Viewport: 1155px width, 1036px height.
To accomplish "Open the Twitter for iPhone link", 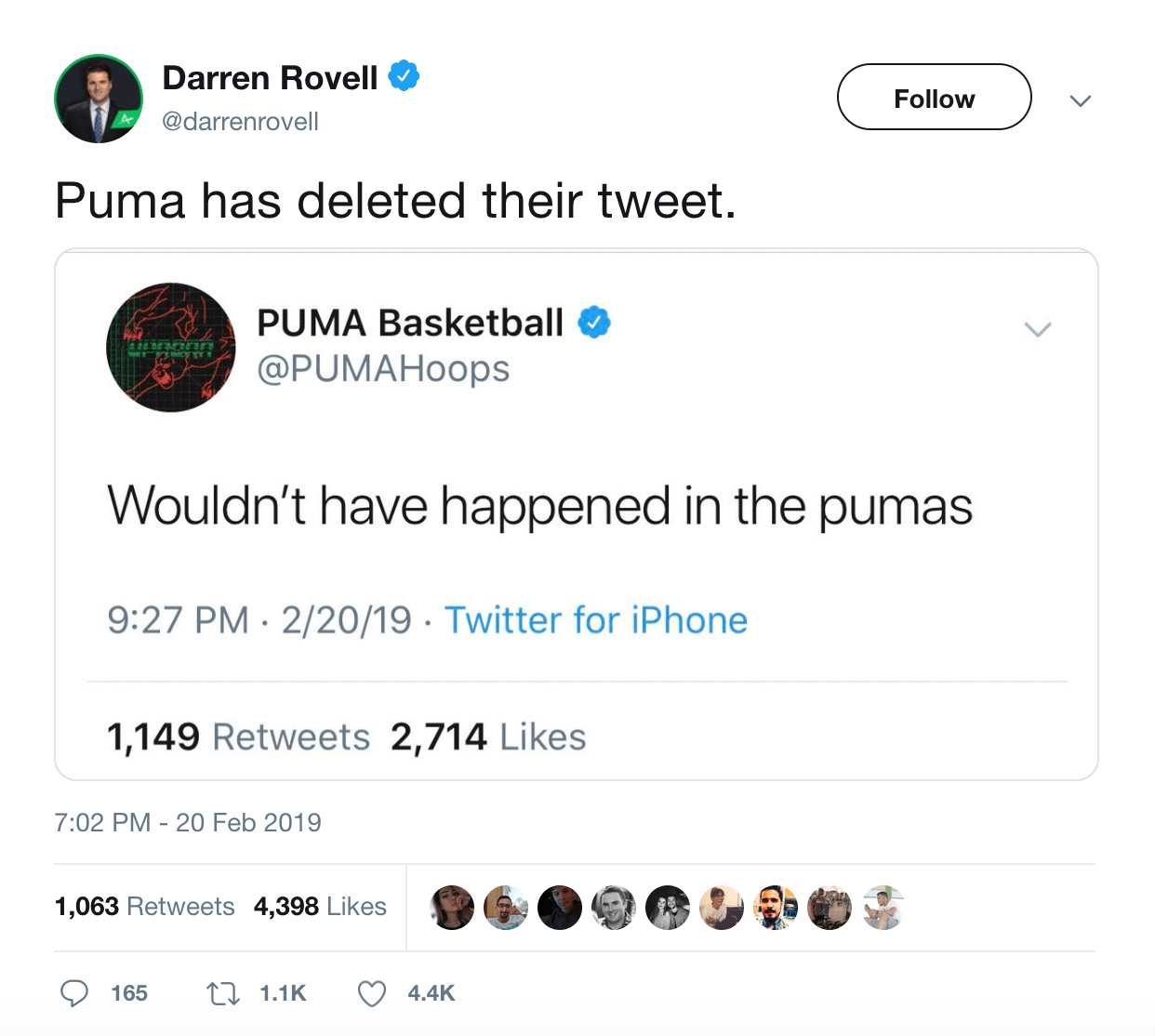I will [596, 620].
